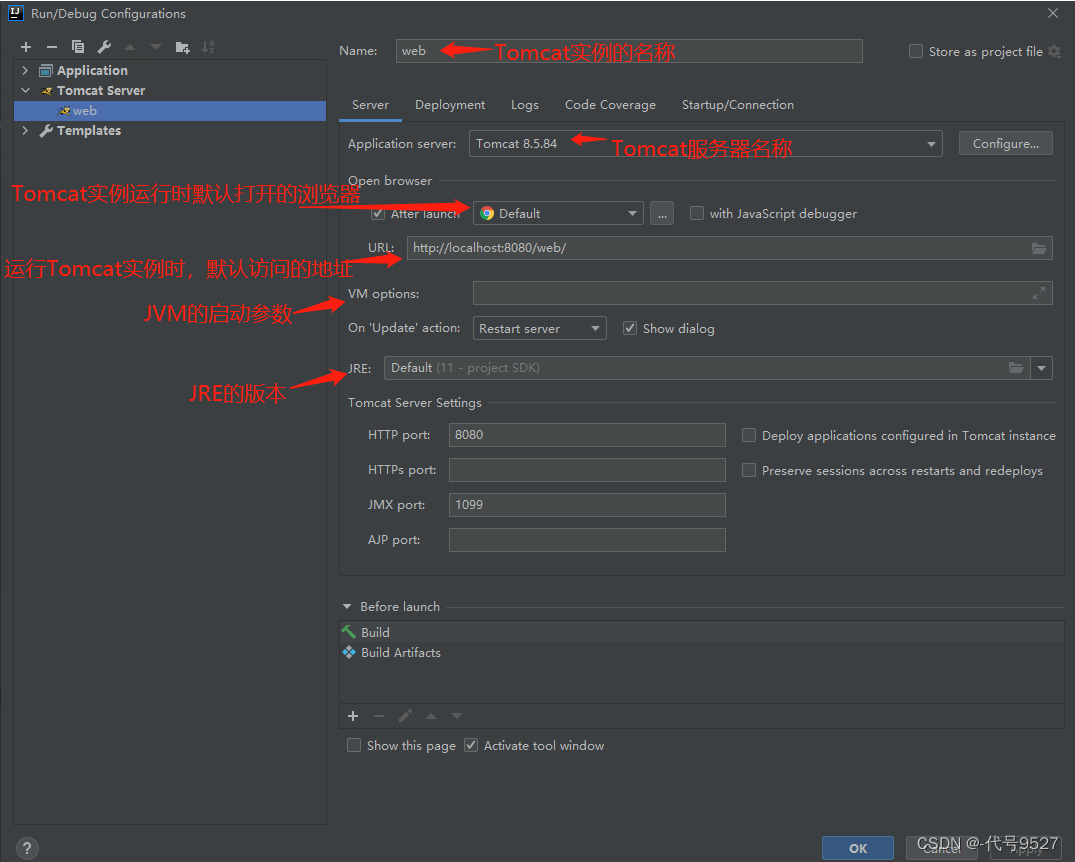This screenshot has width=1075, height=862.
Task: Switch to the Server tab
Action: pos(370,105)
